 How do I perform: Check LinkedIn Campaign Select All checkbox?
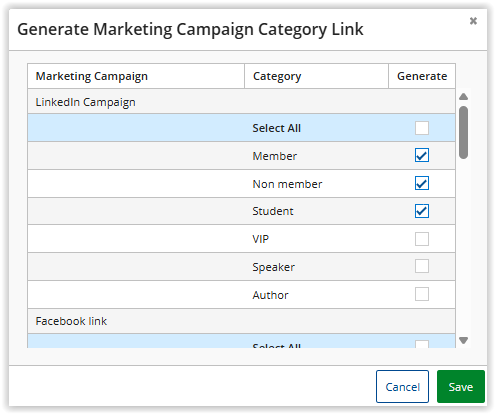[x=422, y=128]
